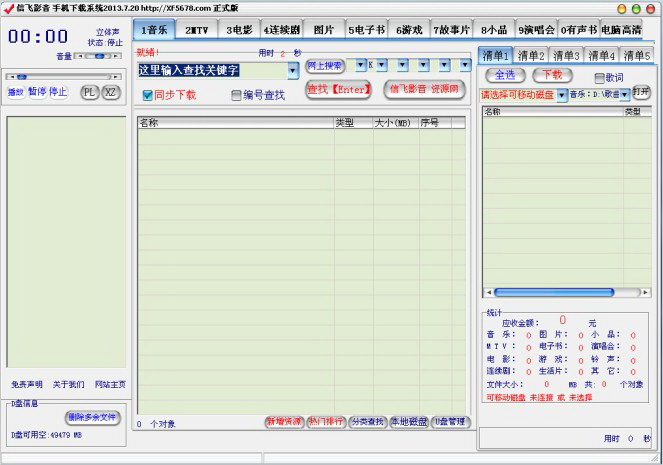Viewport: 663px width, 465px height.
Task: Disable the 同步下载 sync download checkbox
Action: click(x=147, y=95)
